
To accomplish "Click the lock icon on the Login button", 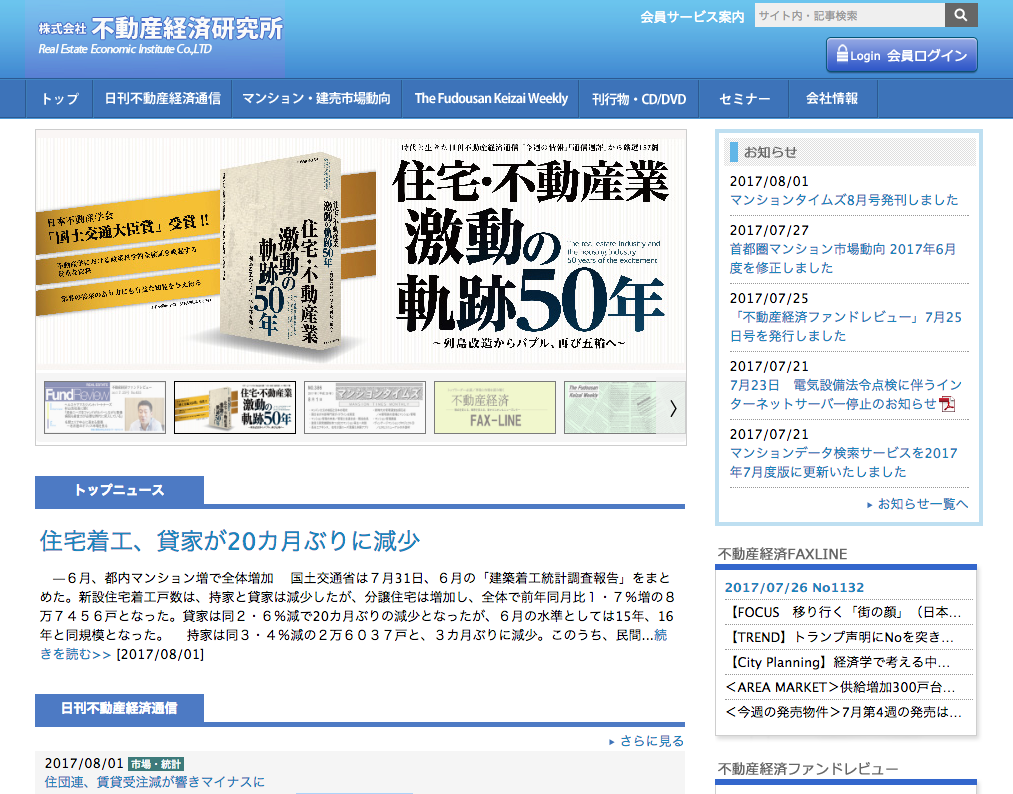I will point(843,55).
